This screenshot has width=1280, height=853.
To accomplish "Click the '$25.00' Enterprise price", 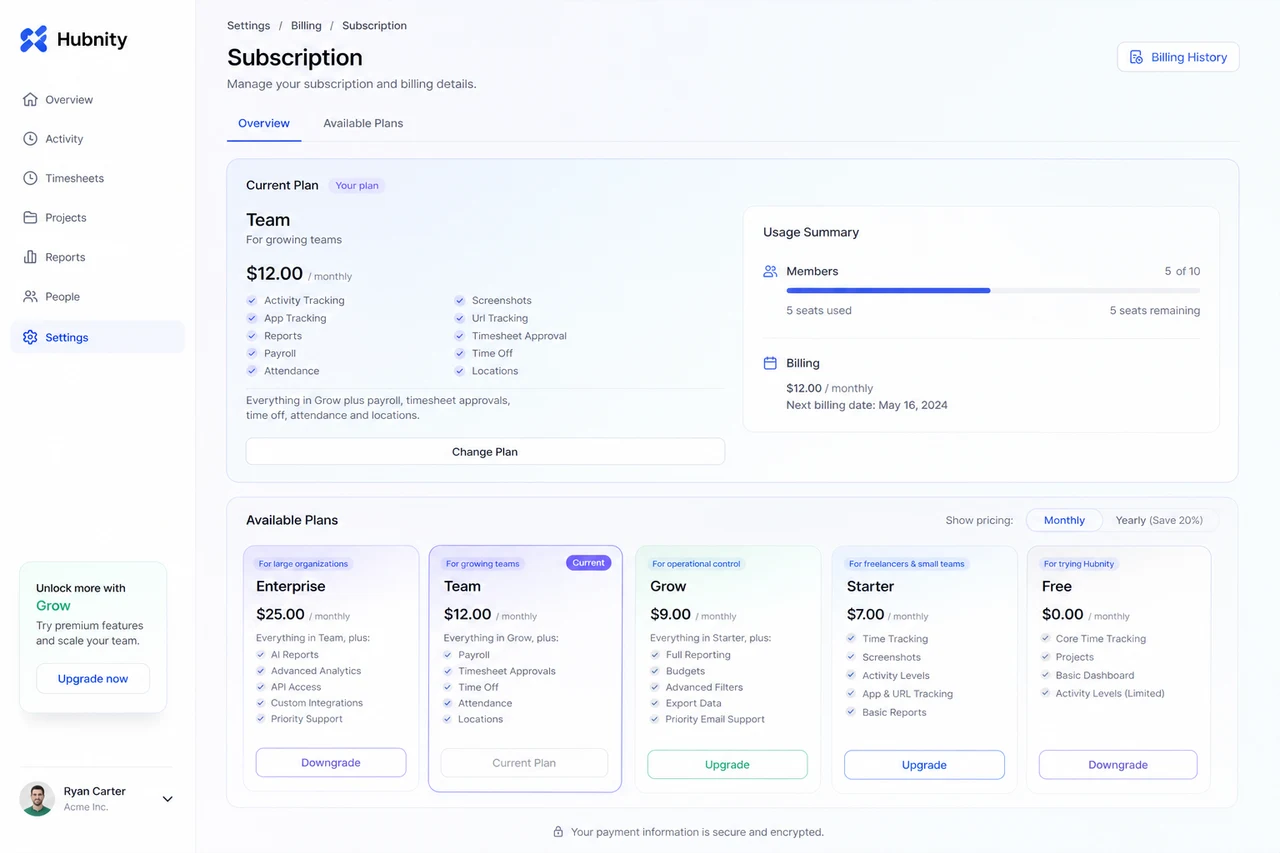I will 280,614.
